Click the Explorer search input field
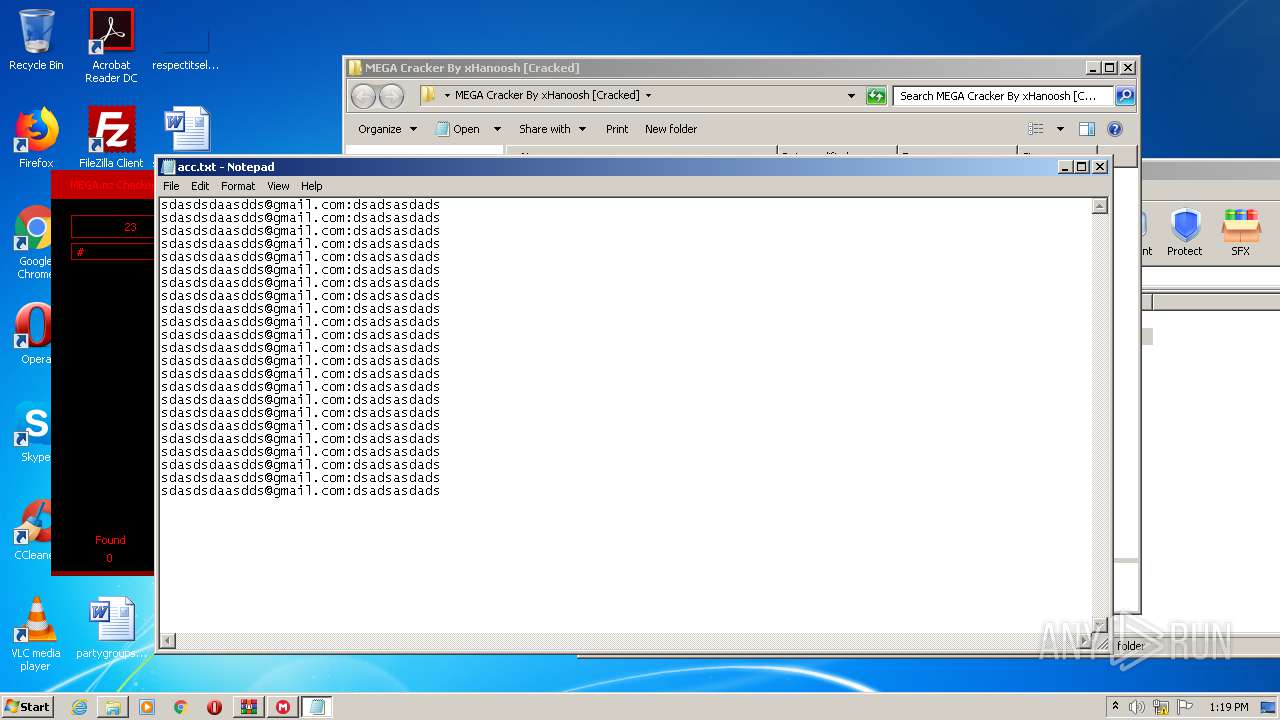 tap(1003, 96)
